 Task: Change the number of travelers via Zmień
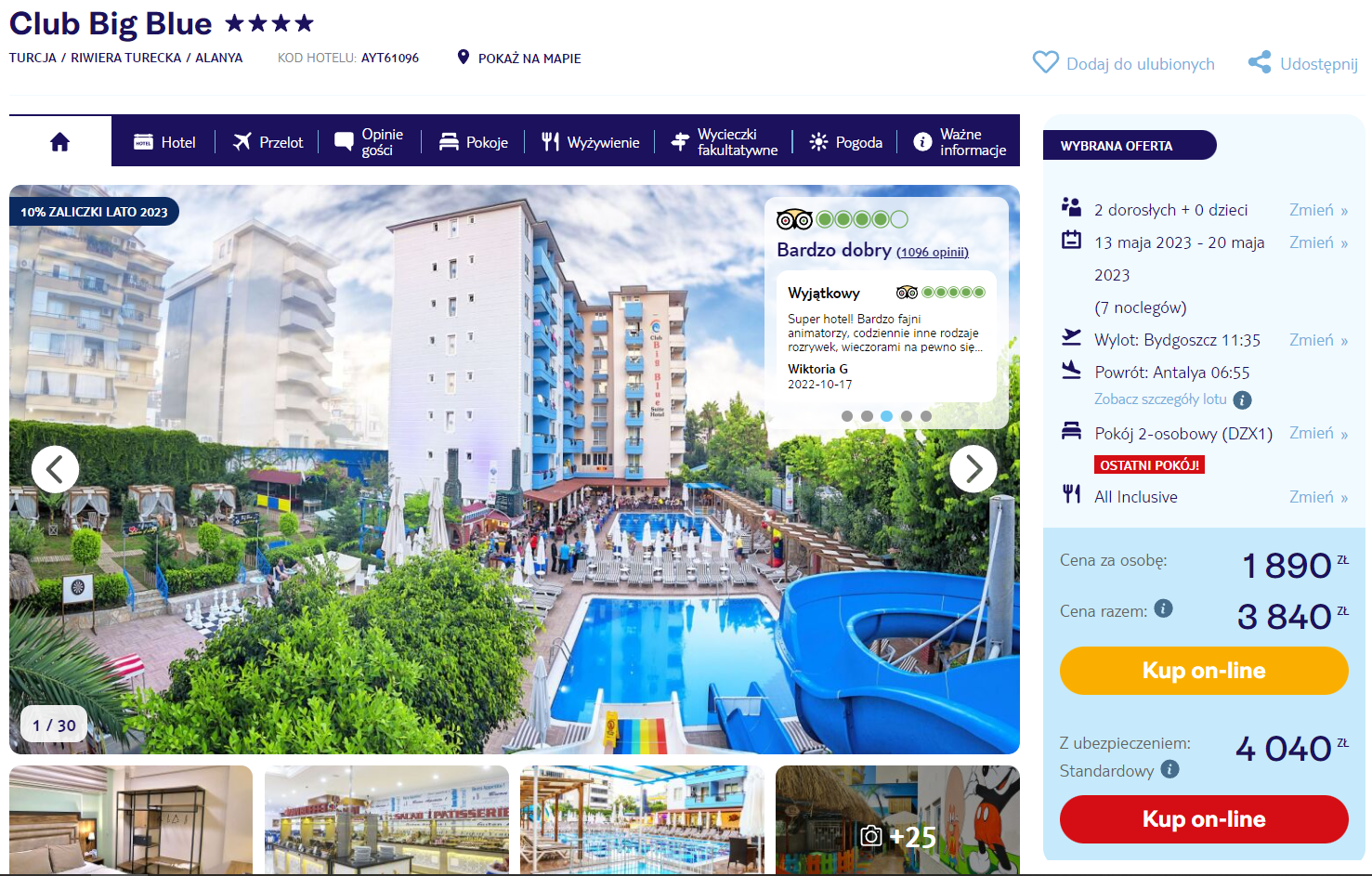[1318, 210]
